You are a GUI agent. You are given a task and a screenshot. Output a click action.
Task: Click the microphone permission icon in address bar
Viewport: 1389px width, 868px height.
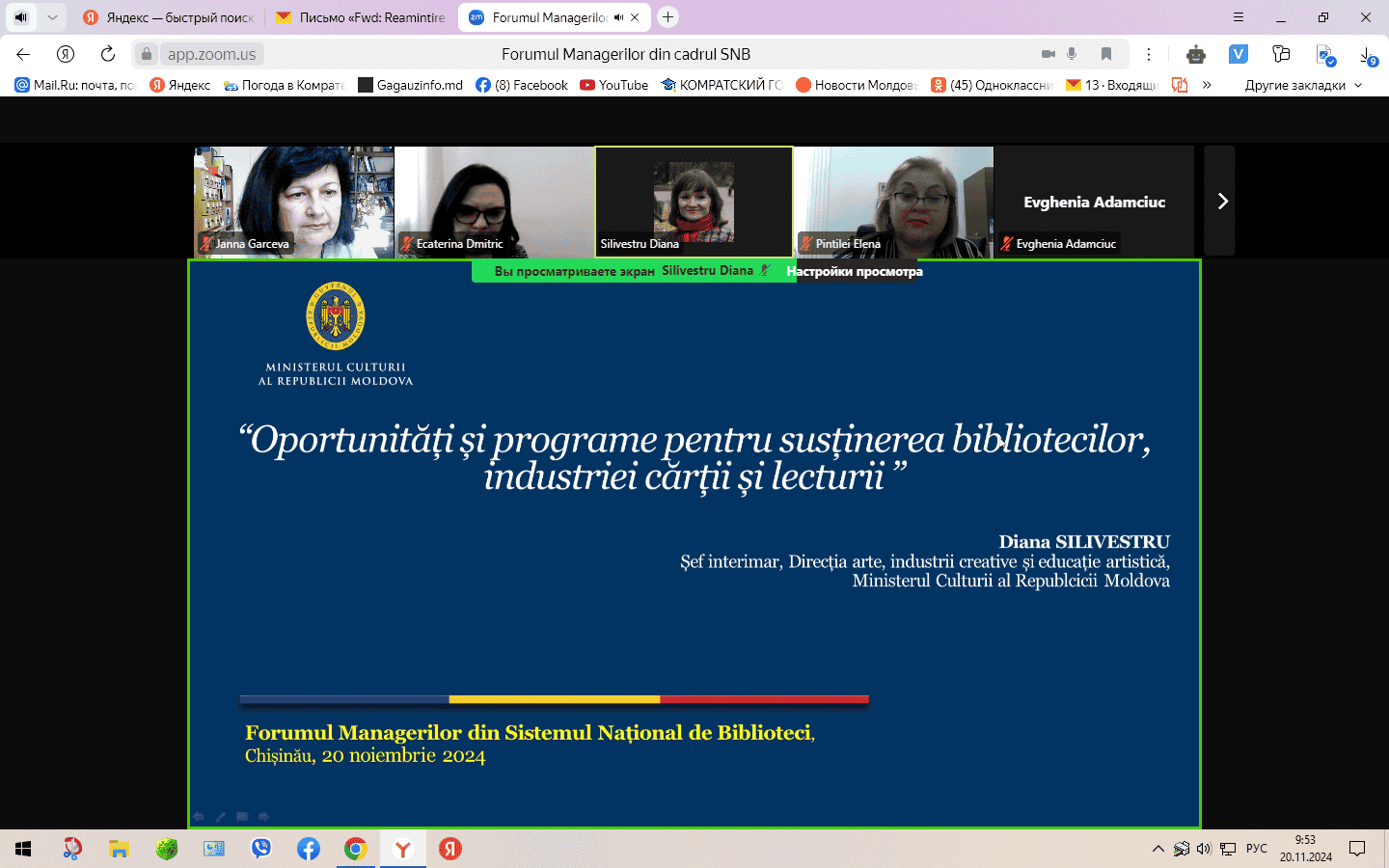1072,54
